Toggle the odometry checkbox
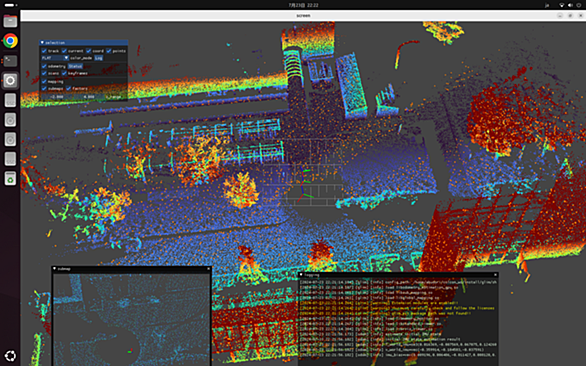The height and width of the screenshot is (366, 586). point(44,66)
